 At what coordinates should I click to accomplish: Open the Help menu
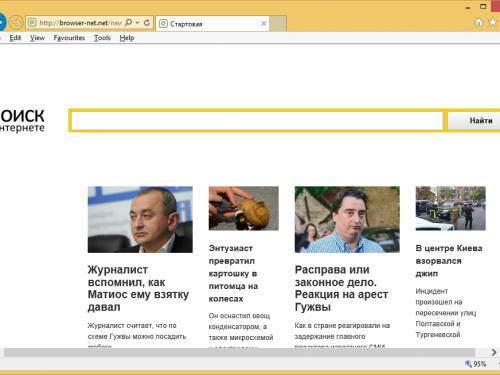(x=127, y=38)
